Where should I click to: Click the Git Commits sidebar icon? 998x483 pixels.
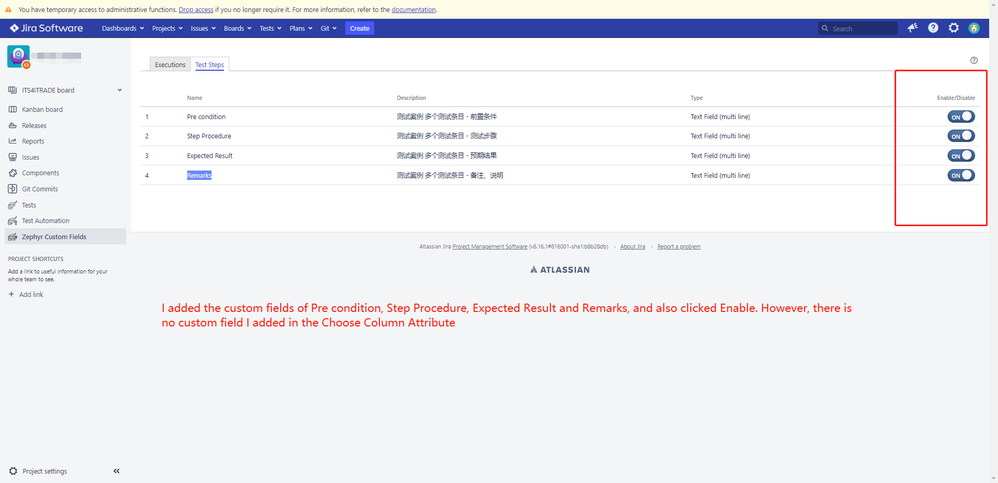click(x=12, y=189)
